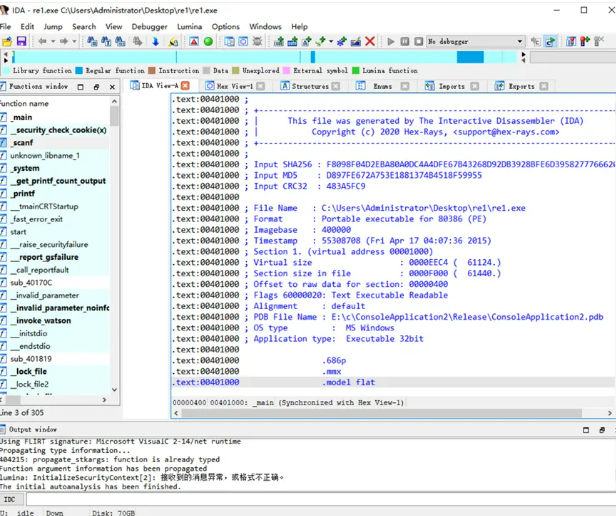Click the IDC command input field
Image resolution: width=616 pixels, height=516 pixels.
[321, 499]
